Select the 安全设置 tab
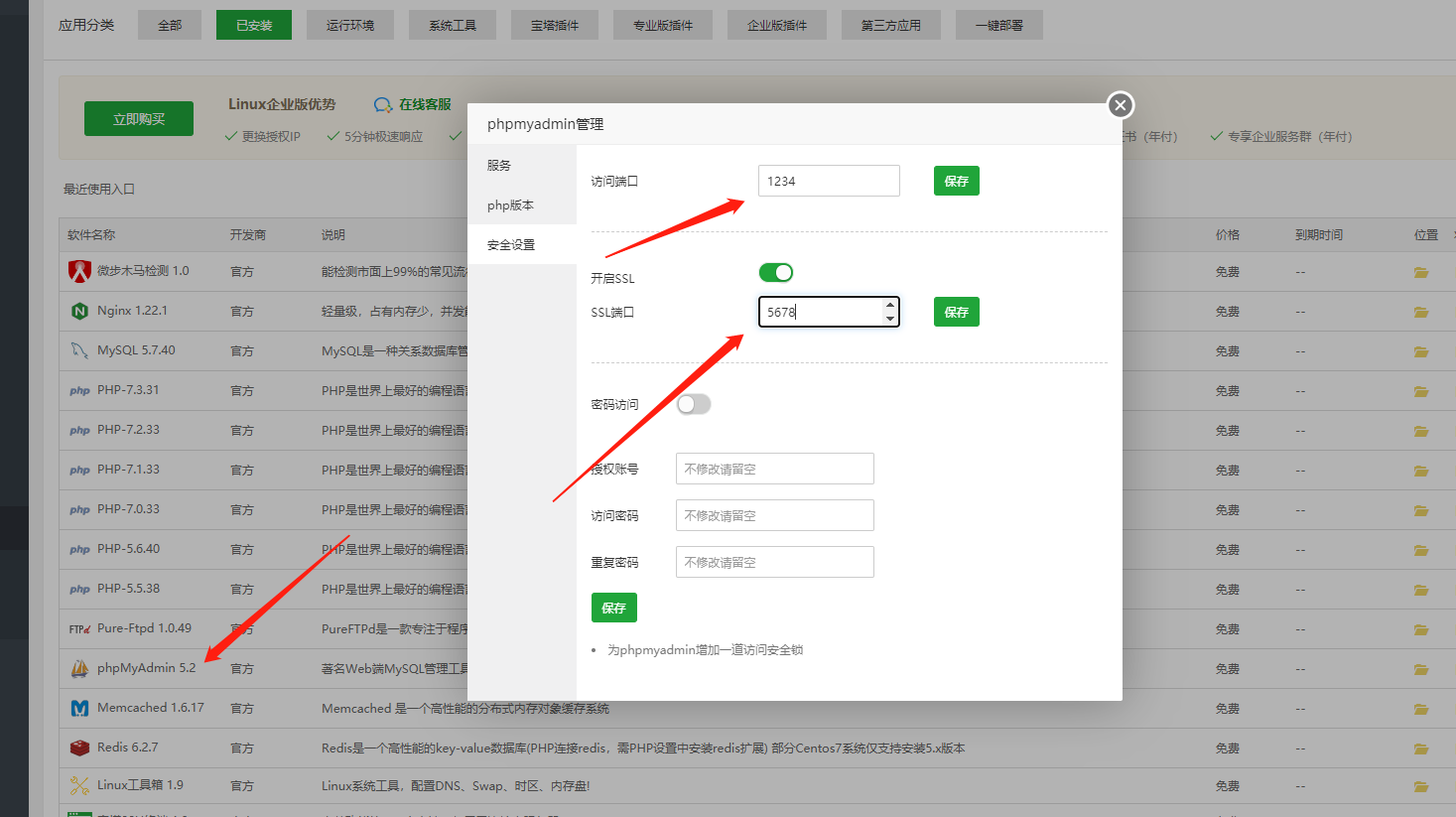Viewport: 1456px width, 817px height. (x=522, y=244)
